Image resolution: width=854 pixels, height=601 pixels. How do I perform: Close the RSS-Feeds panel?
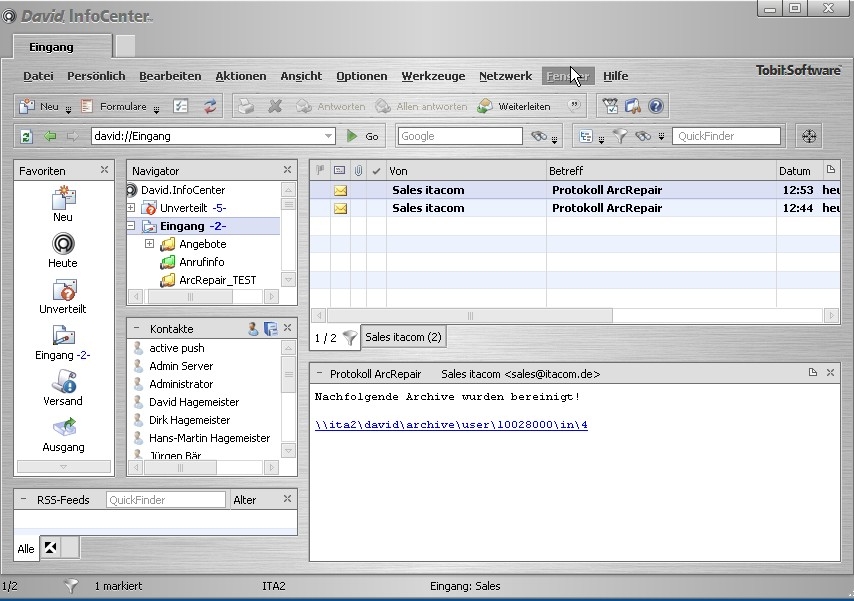click(x=288, y=499)
